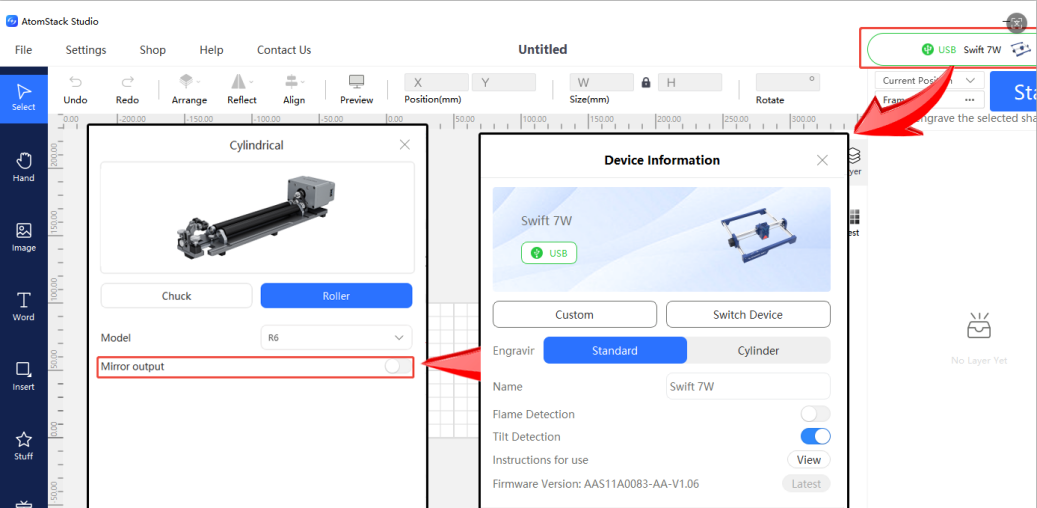1037x508 pixels.
Task: Open the Current Position dropdown
Action: tap(930, 80)
